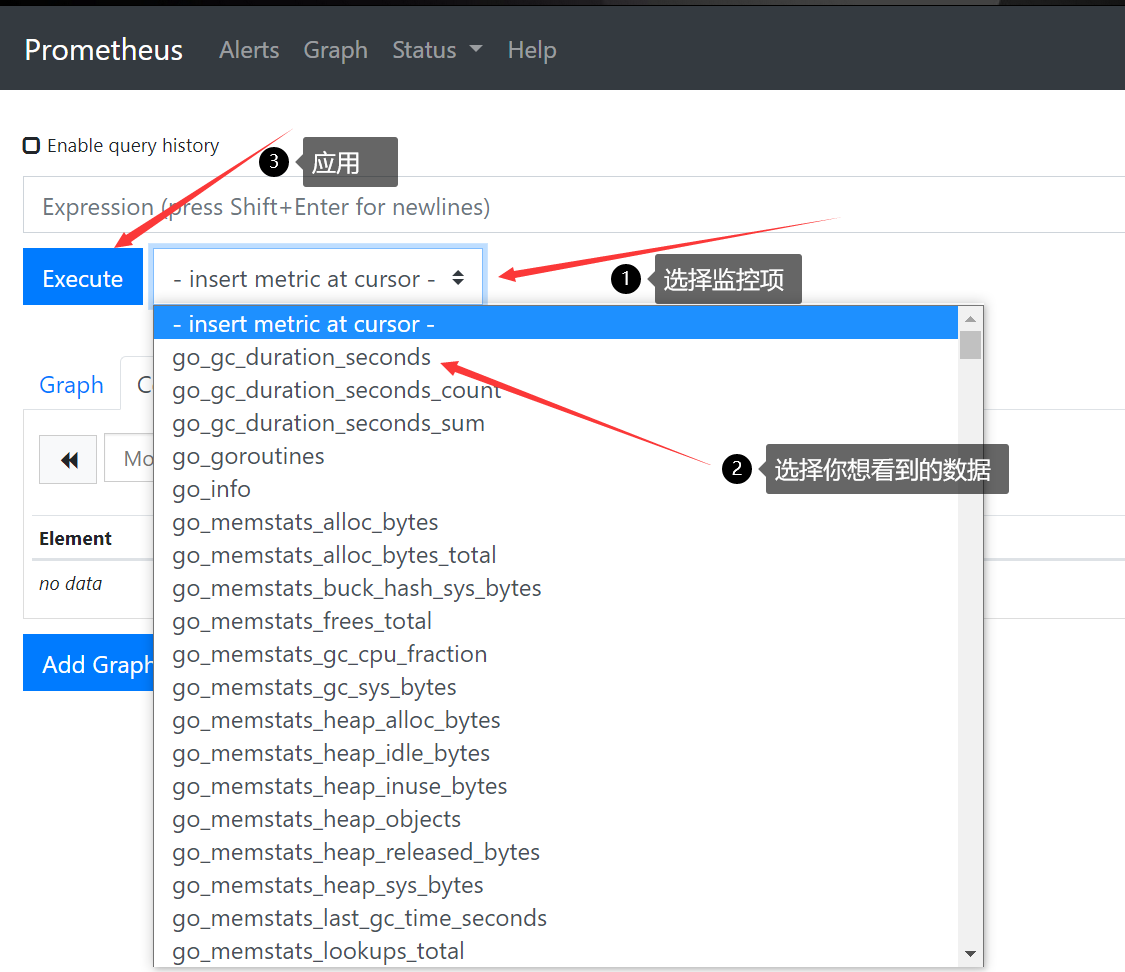Select go_memstats_frees_total metric
Image resolution: width=1125 pixels, height=972 pixels.
tap(556, 621)
